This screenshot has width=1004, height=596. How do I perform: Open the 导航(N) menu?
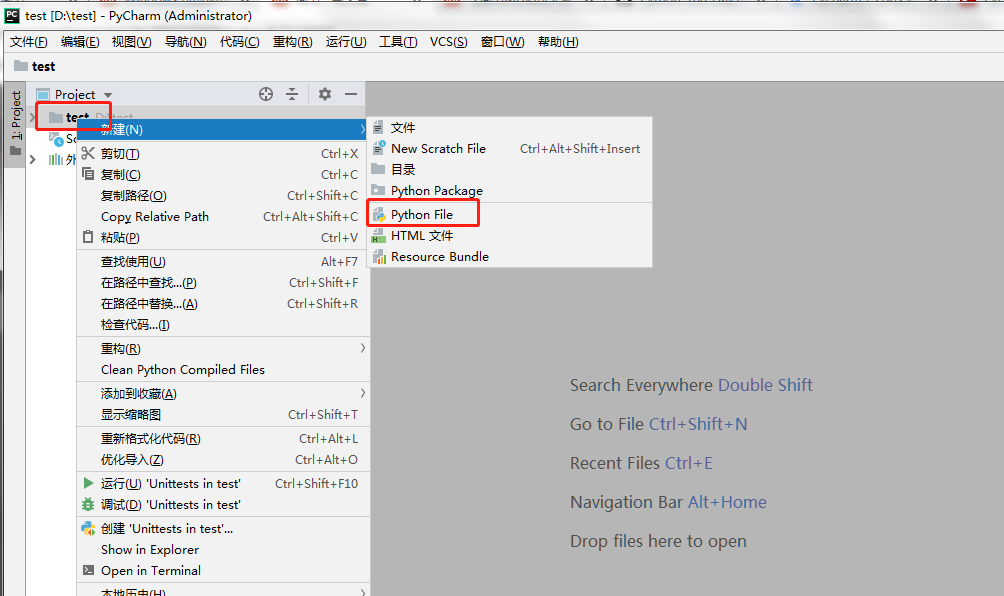(186, 42)
